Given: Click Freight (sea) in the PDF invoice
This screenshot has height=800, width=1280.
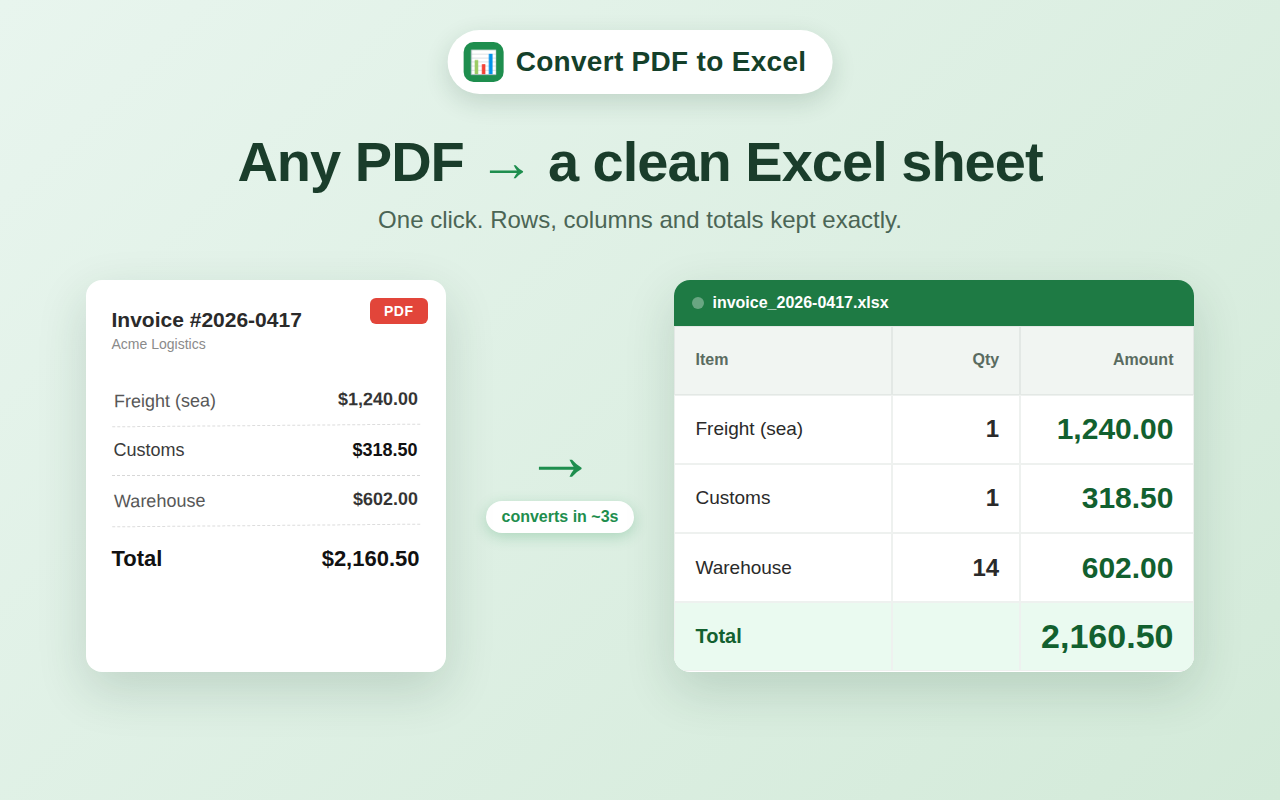Looking at the screenshot, I should point(165,401).
